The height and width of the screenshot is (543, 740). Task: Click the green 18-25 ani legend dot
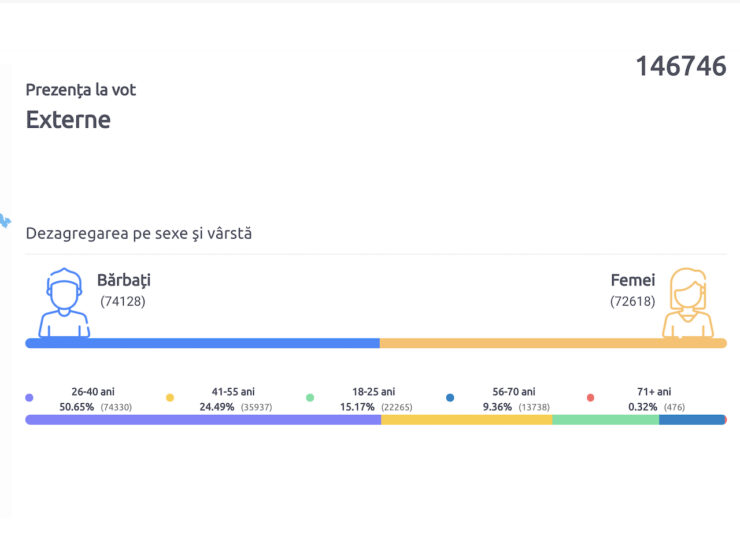[x=310, y=398]
